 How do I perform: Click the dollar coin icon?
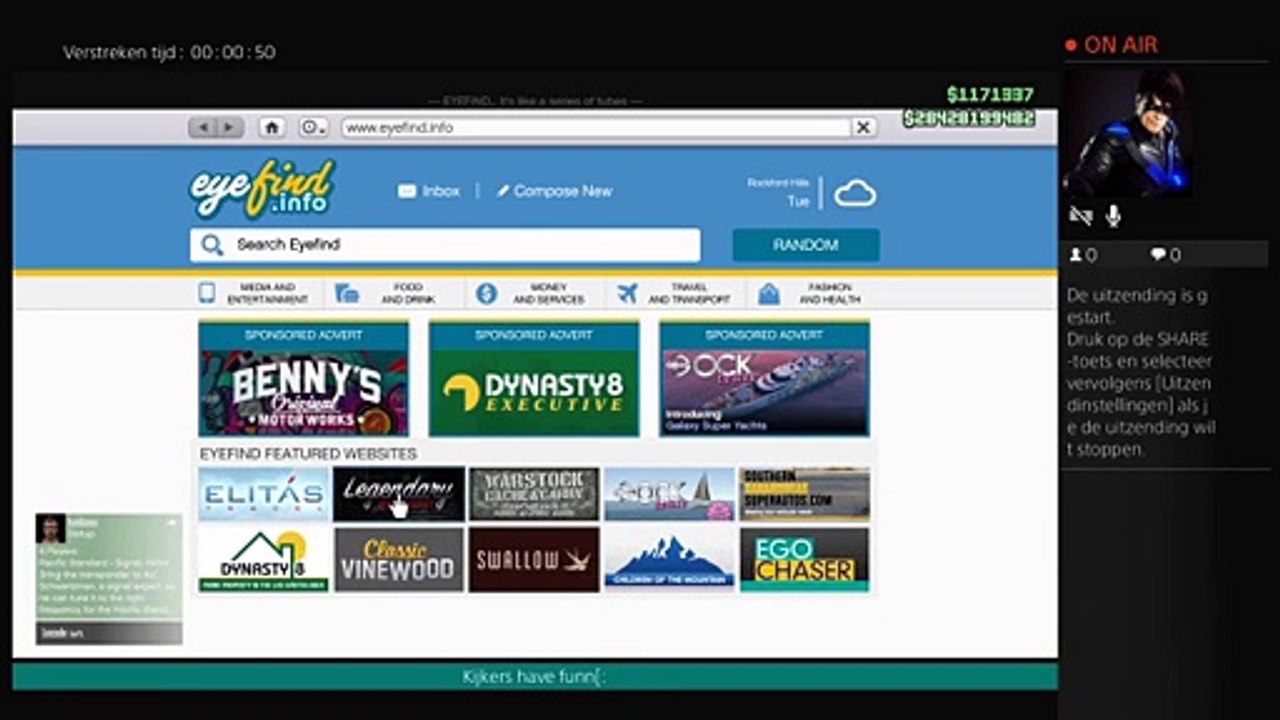click(x=487, y=293)
